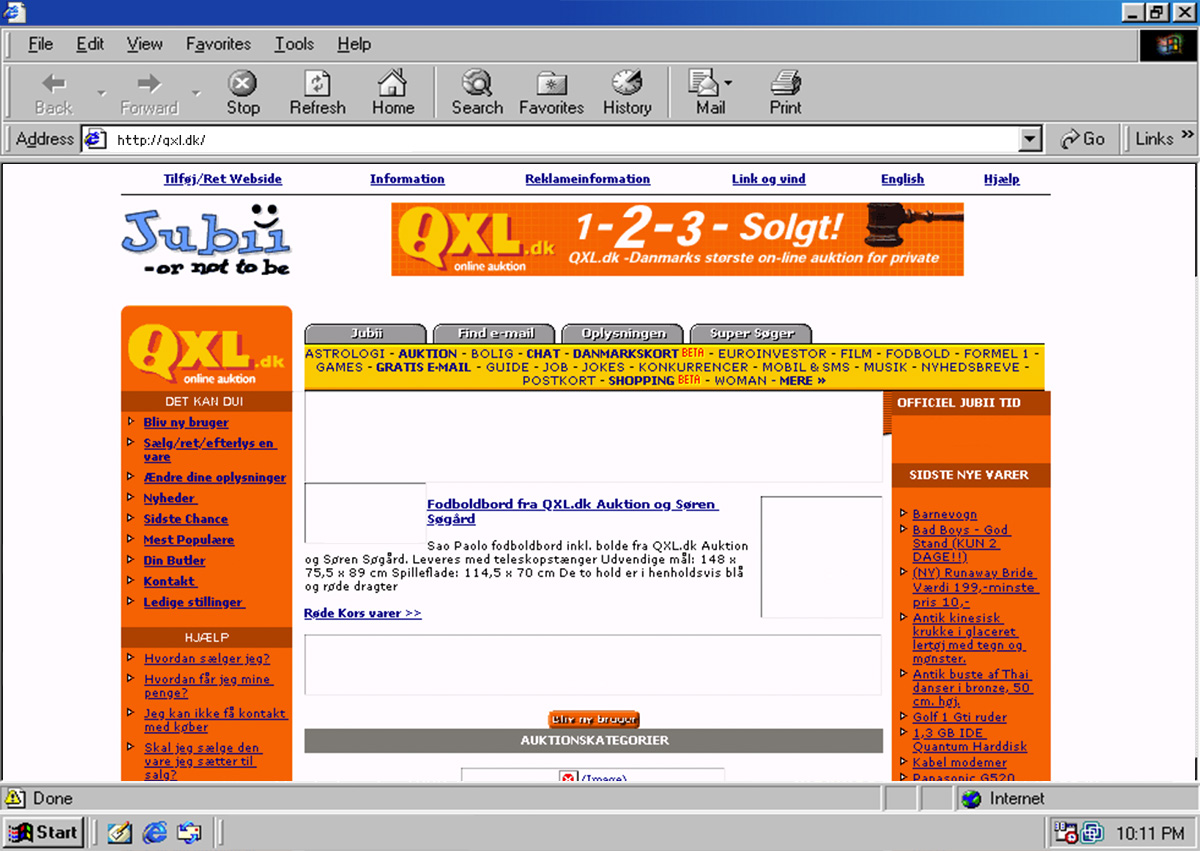This screenshot has width=1200, height=851.
Task: Open the Back history dropdown arrow
Action: coord(102,94)
